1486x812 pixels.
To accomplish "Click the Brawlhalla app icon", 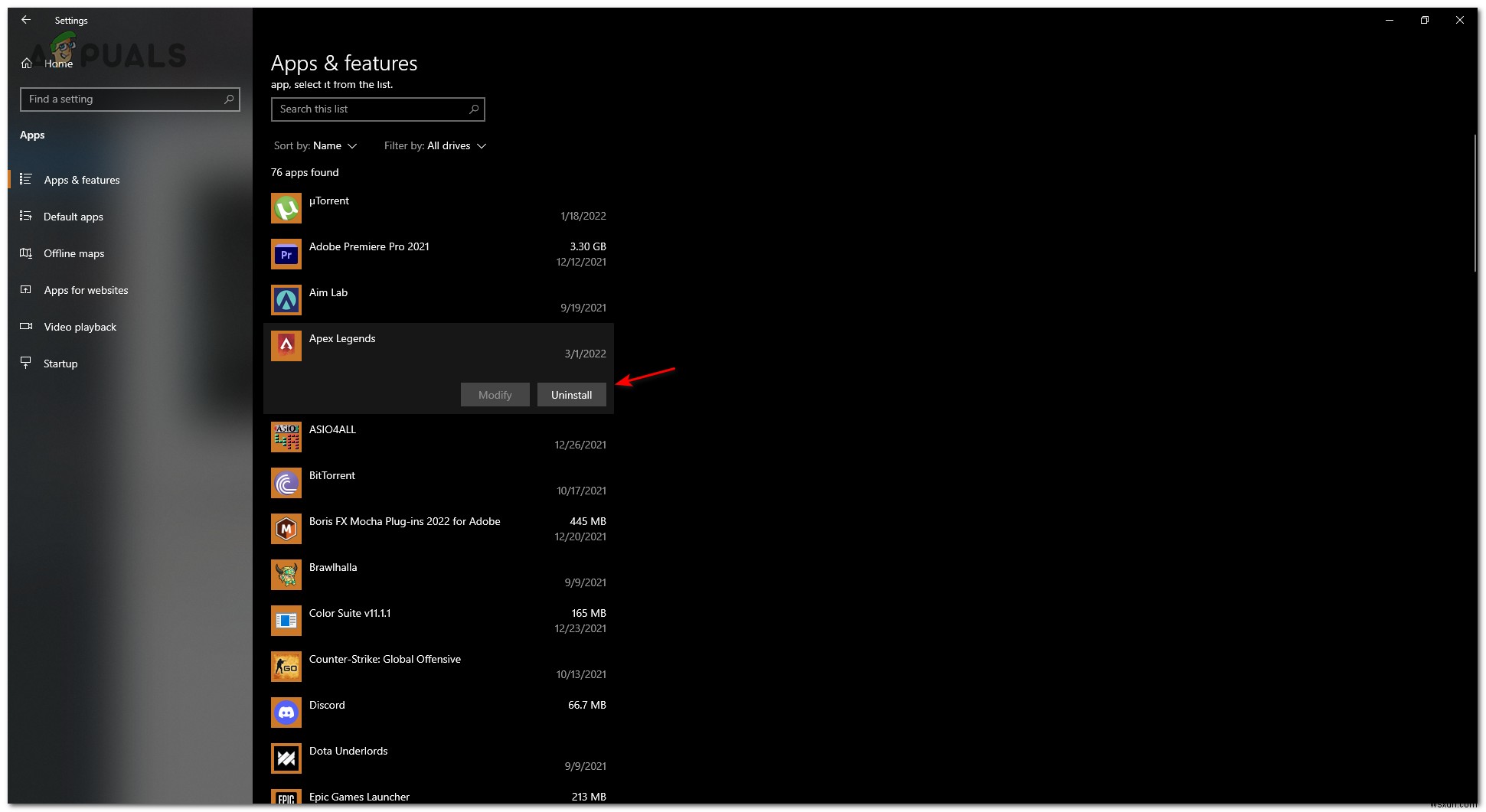I will (x=286, y=575).
